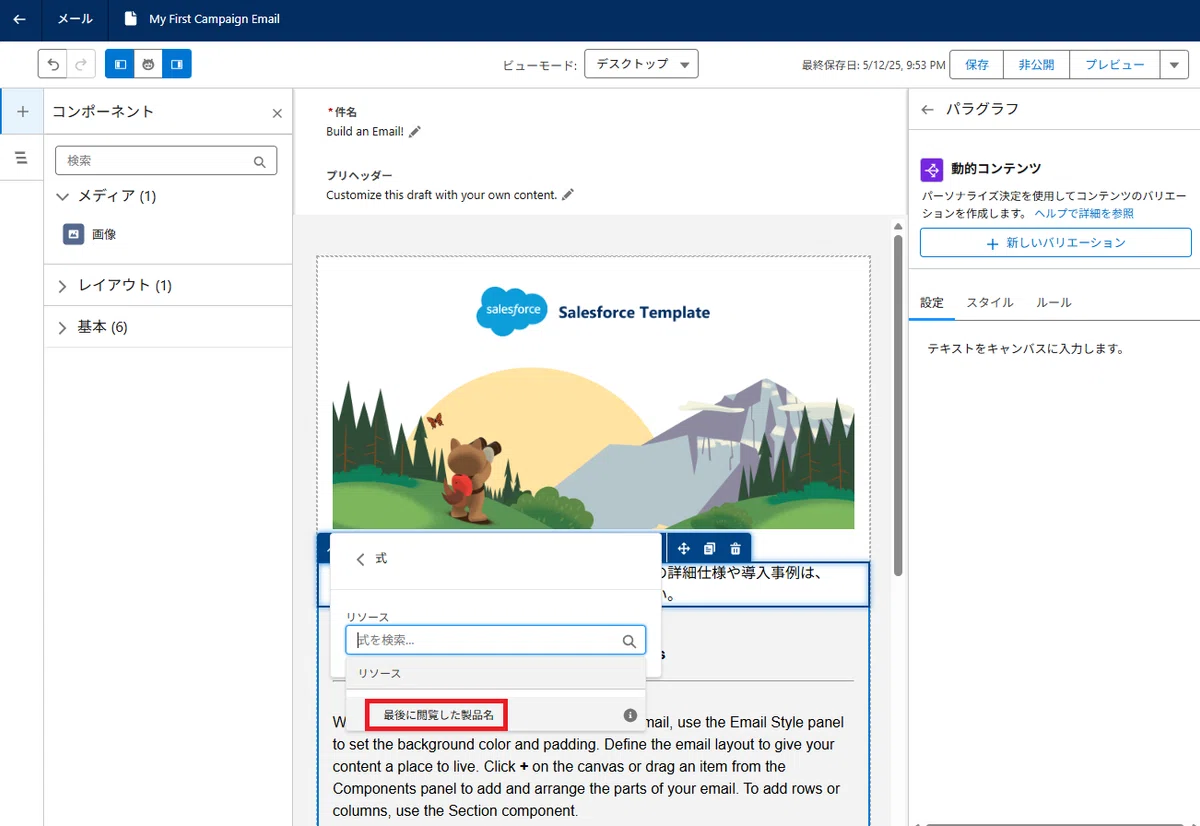Click the document icon beside My First Campaign Email
The height and width of the screenshot is (826, 1200).
pyautogui.click(x=130, y=19)
